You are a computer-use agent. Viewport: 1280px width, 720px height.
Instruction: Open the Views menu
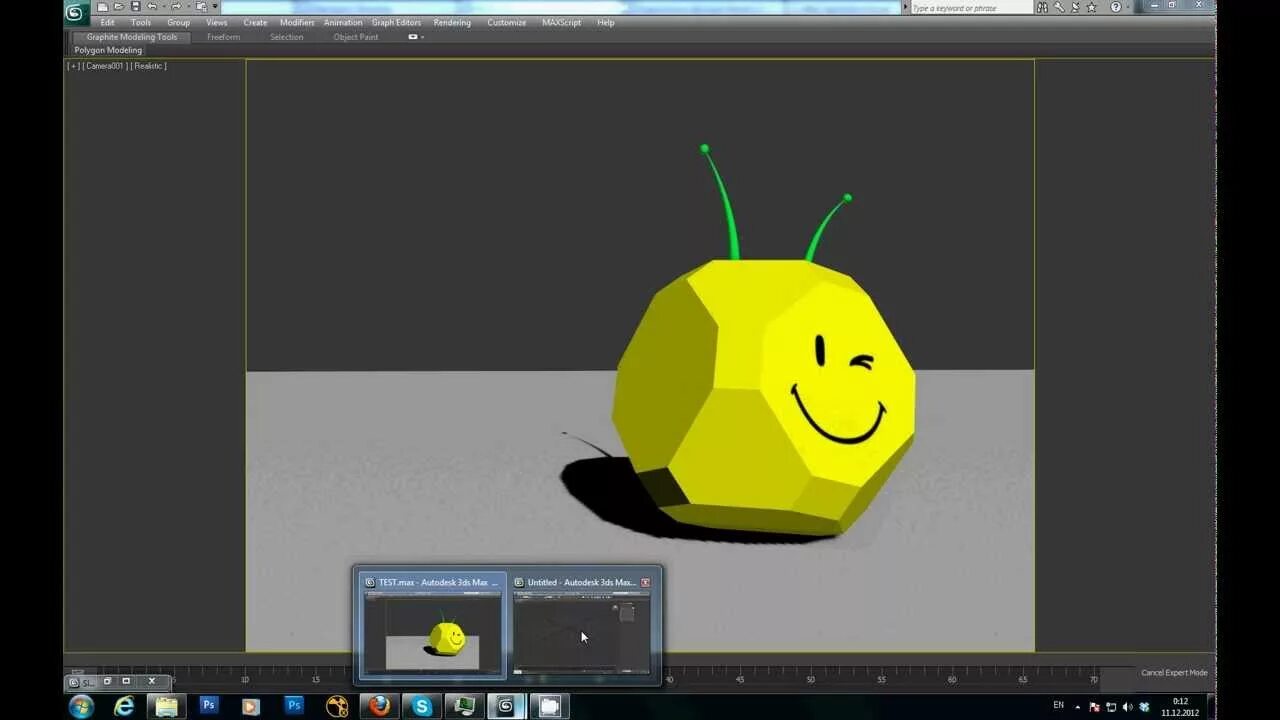(x=217, y=22)
